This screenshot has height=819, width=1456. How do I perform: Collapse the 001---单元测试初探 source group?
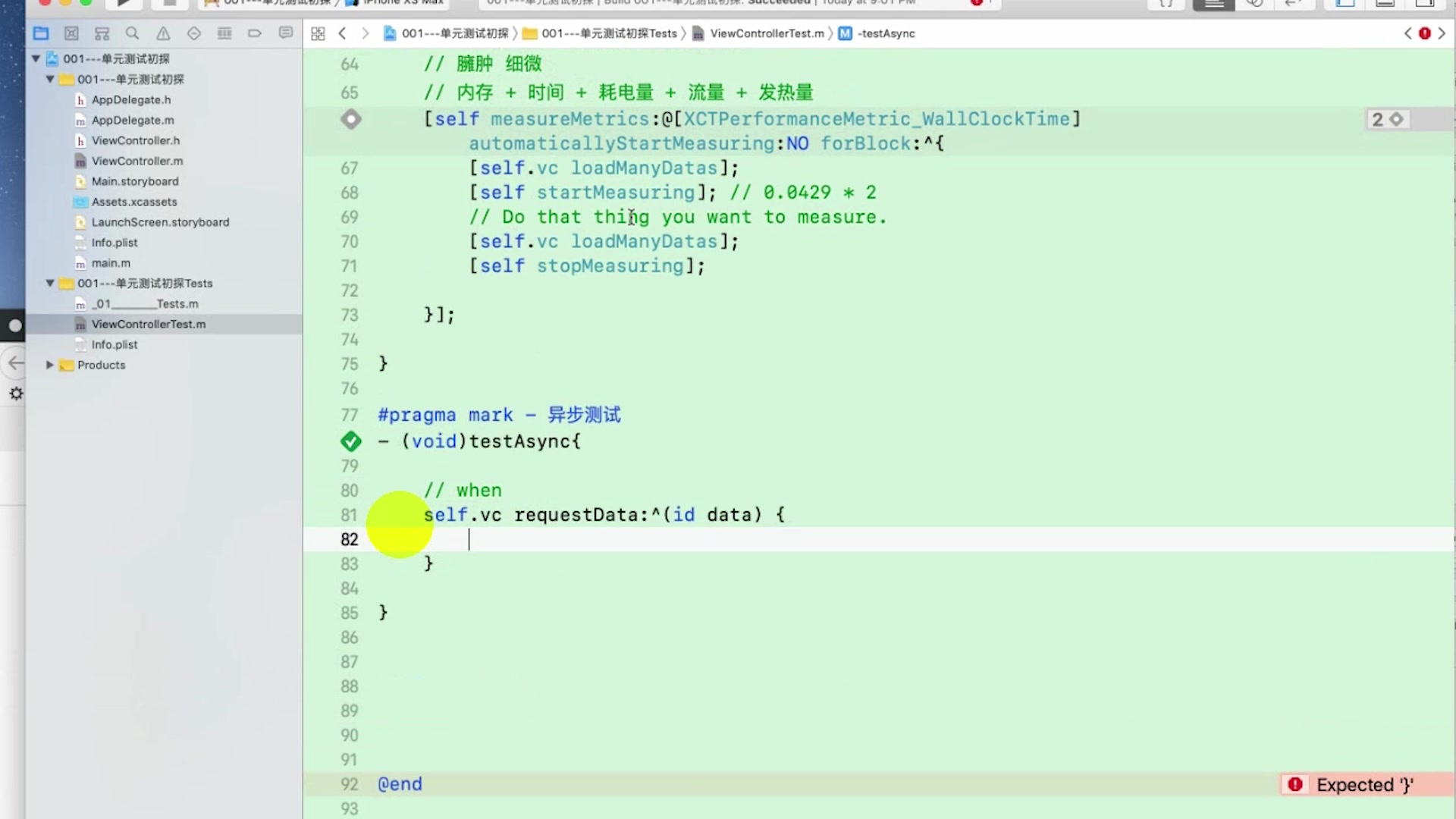[50, 79]
